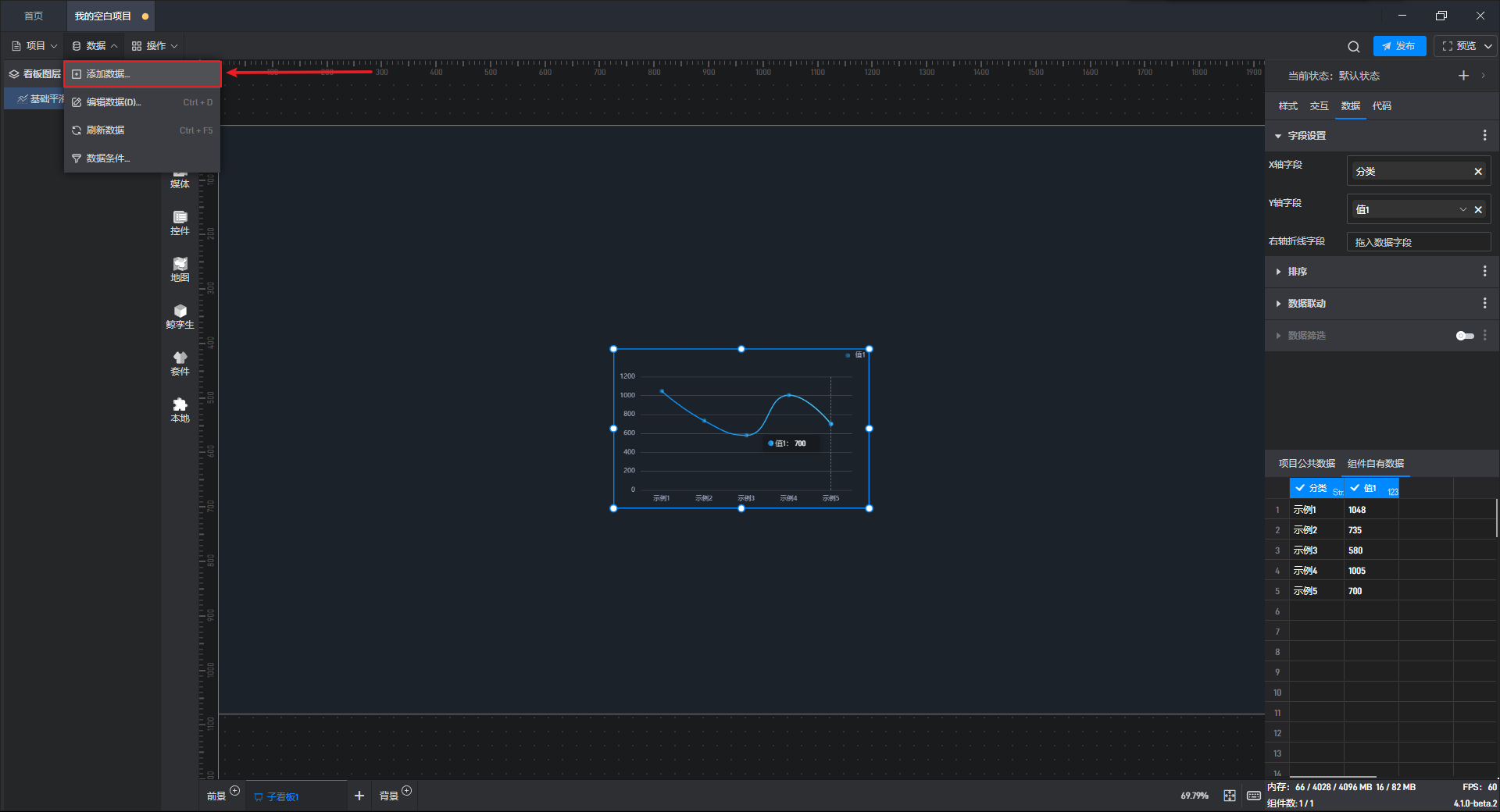Choose 刷新数据 menu entry
The width and height of the screenshot is (1500, 812).
(142, 130)
